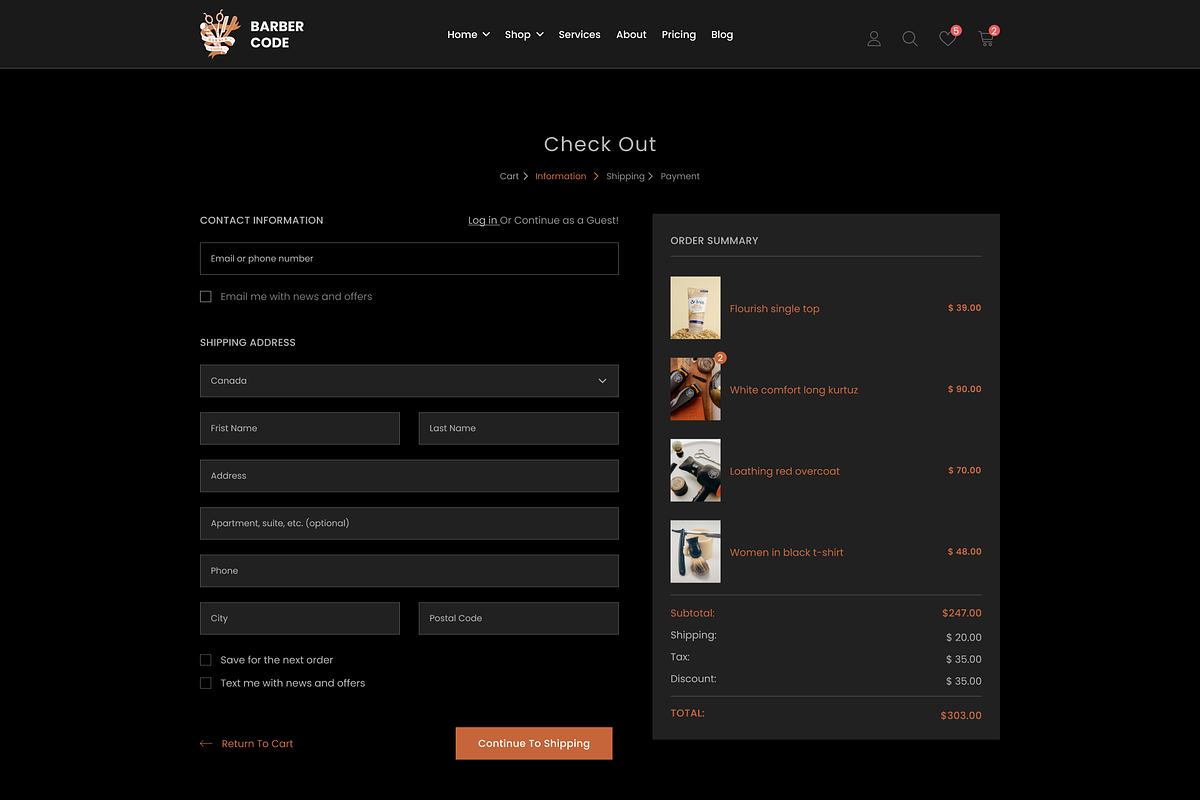
Task: Expand the Shop menu arrow
Action: [540, 34]
